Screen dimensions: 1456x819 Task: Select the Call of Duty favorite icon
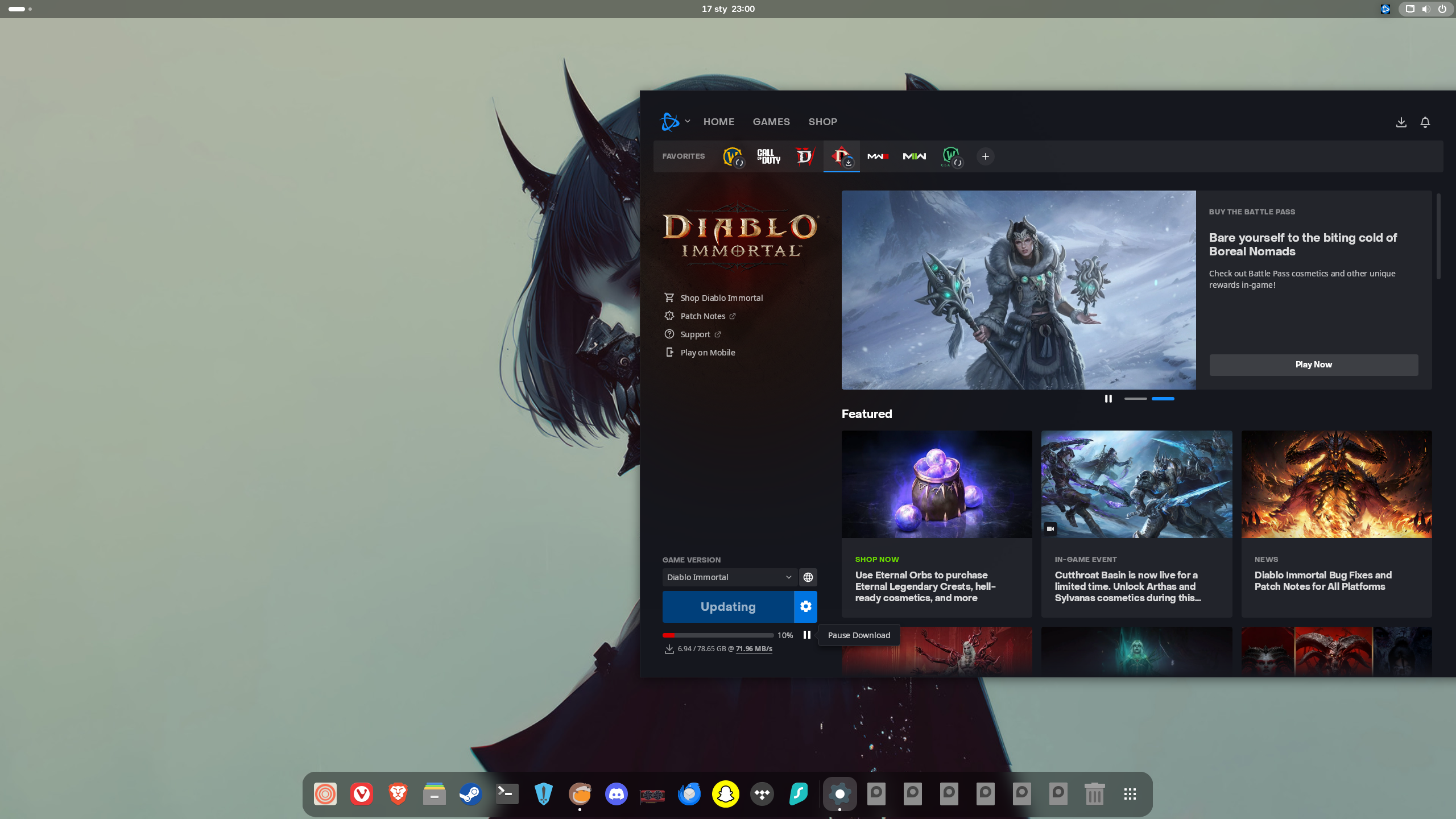pyautogui.click(x=768, y=156)
